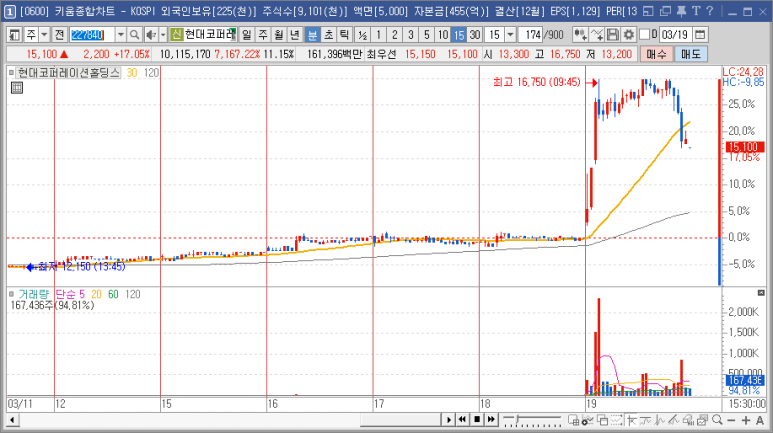Choose the 3-minute interval button

coord(411,35)
